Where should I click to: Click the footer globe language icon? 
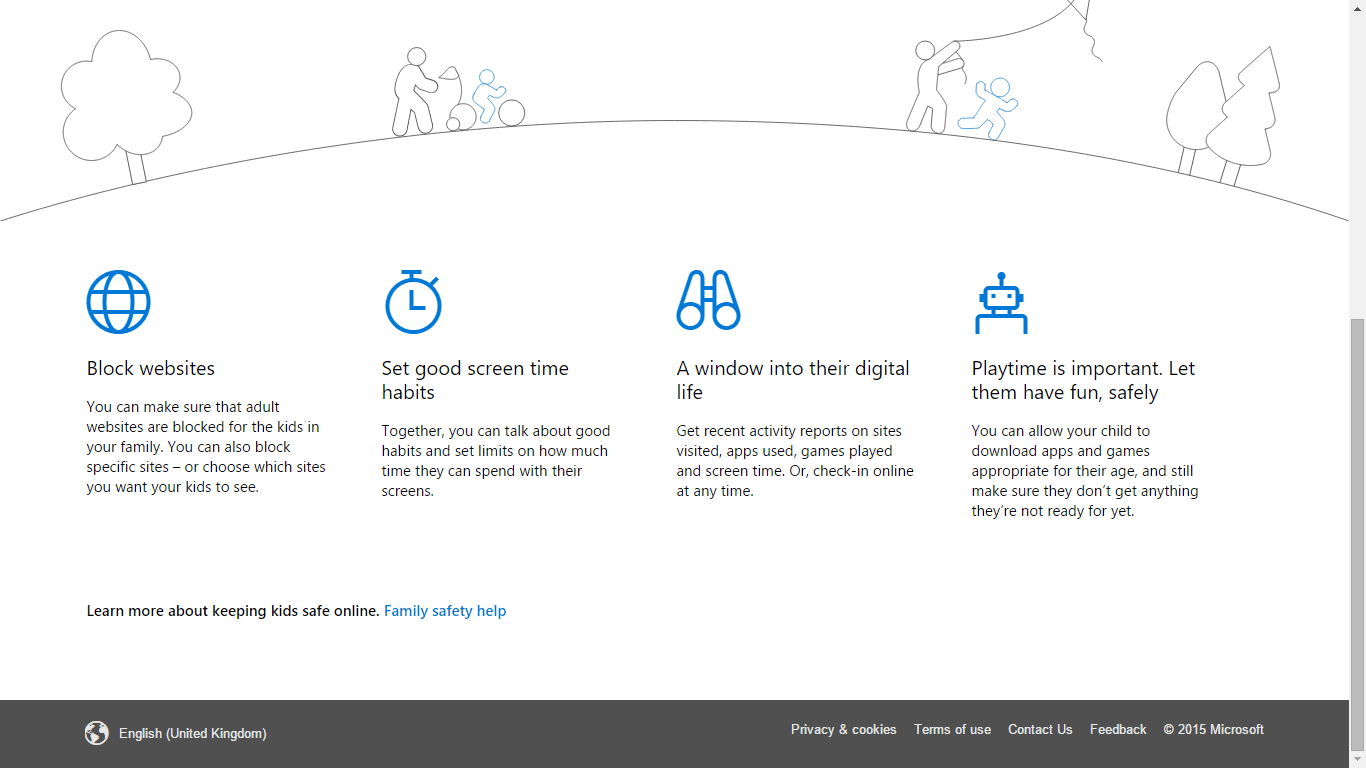96,733
